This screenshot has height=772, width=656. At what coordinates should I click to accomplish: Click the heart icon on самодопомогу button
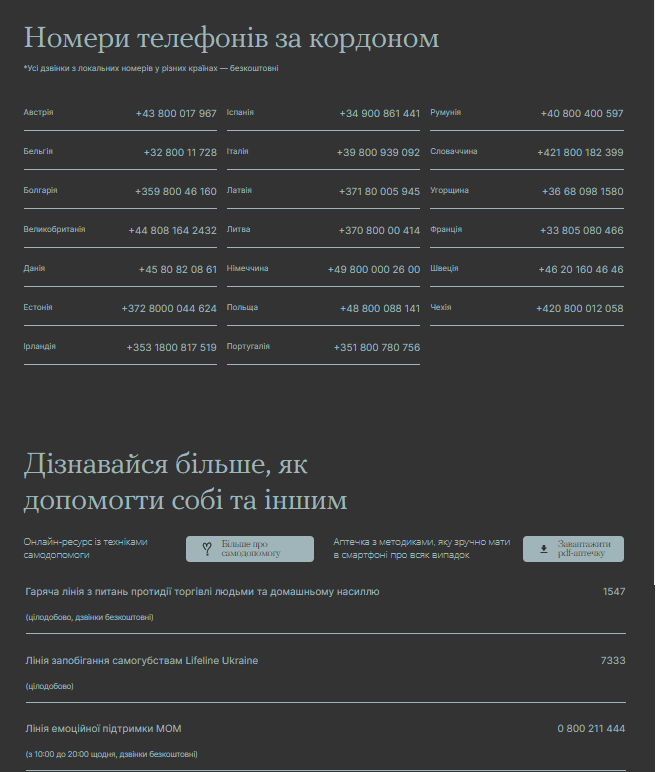[207, 549]
